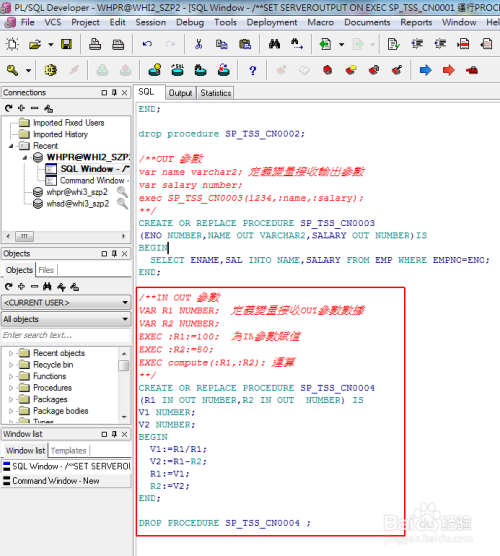The image size is (500, 556).
Task: Collapse the WHPR@WHI2_SZP2 connection node
Action: (x=24, y=157)
